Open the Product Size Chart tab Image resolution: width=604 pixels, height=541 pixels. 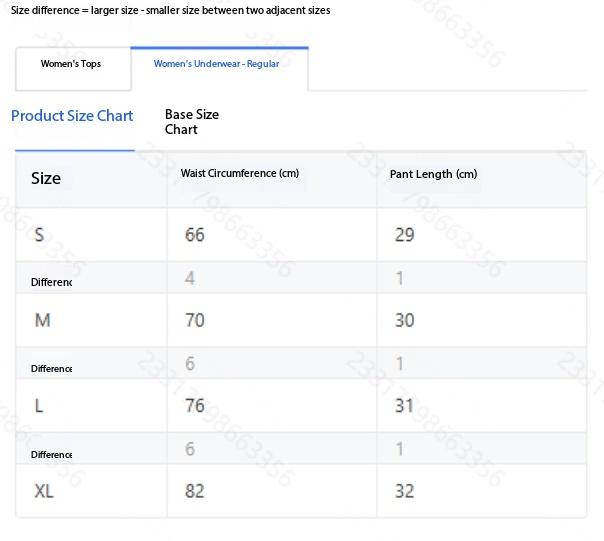(72, 116)
